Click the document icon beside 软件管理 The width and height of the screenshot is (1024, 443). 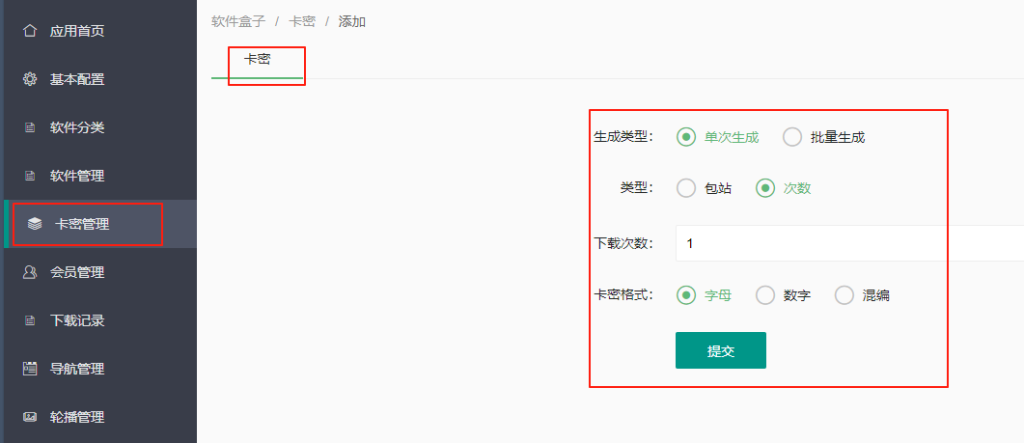click(29, 176)
